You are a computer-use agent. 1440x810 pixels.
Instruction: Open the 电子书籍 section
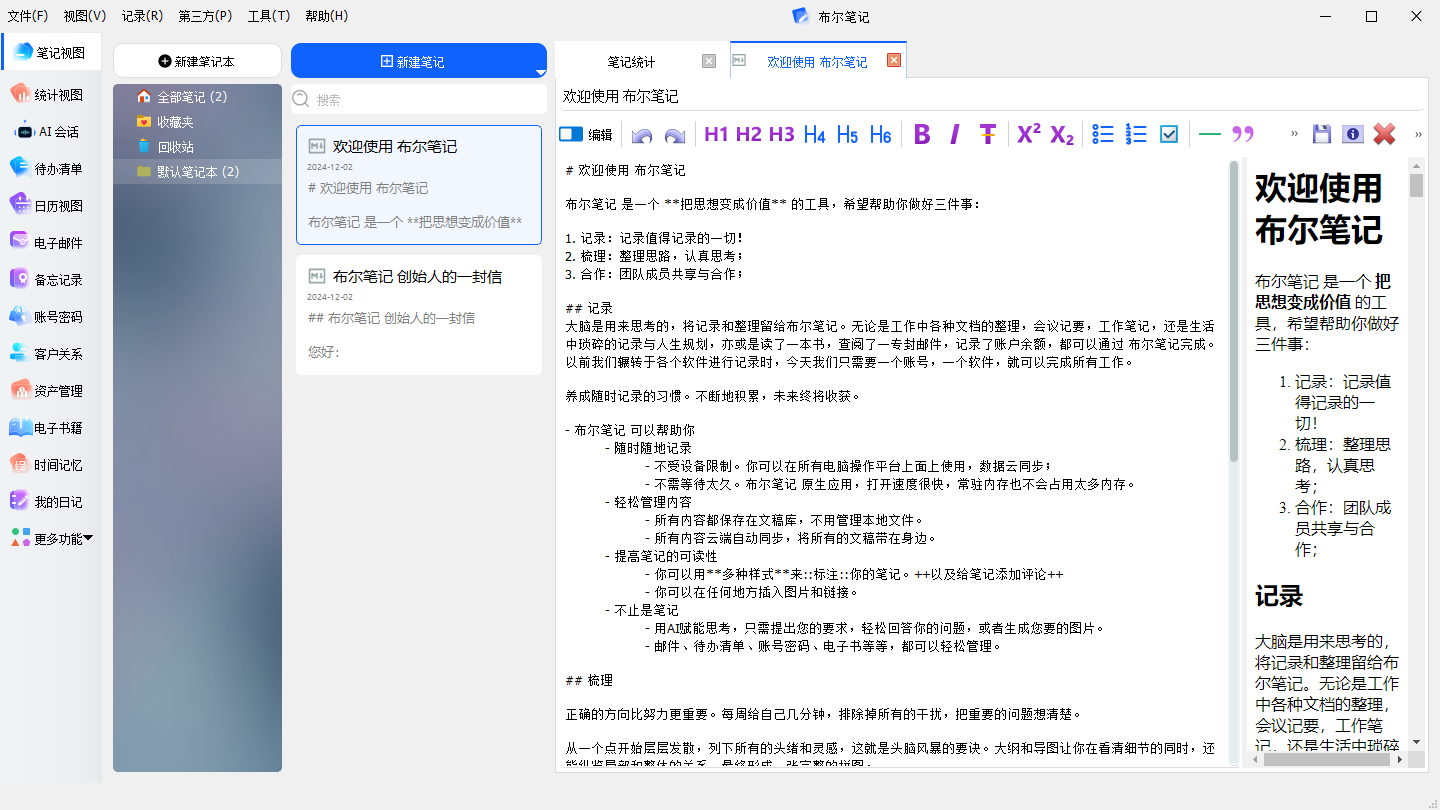[50, 426]
